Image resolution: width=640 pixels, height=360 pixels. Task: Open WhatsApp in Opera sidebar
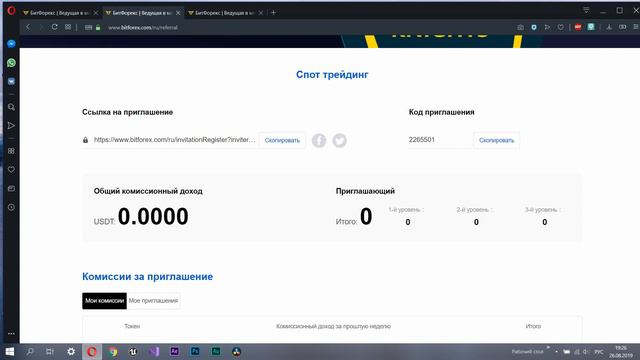click(x=11, y=62)
